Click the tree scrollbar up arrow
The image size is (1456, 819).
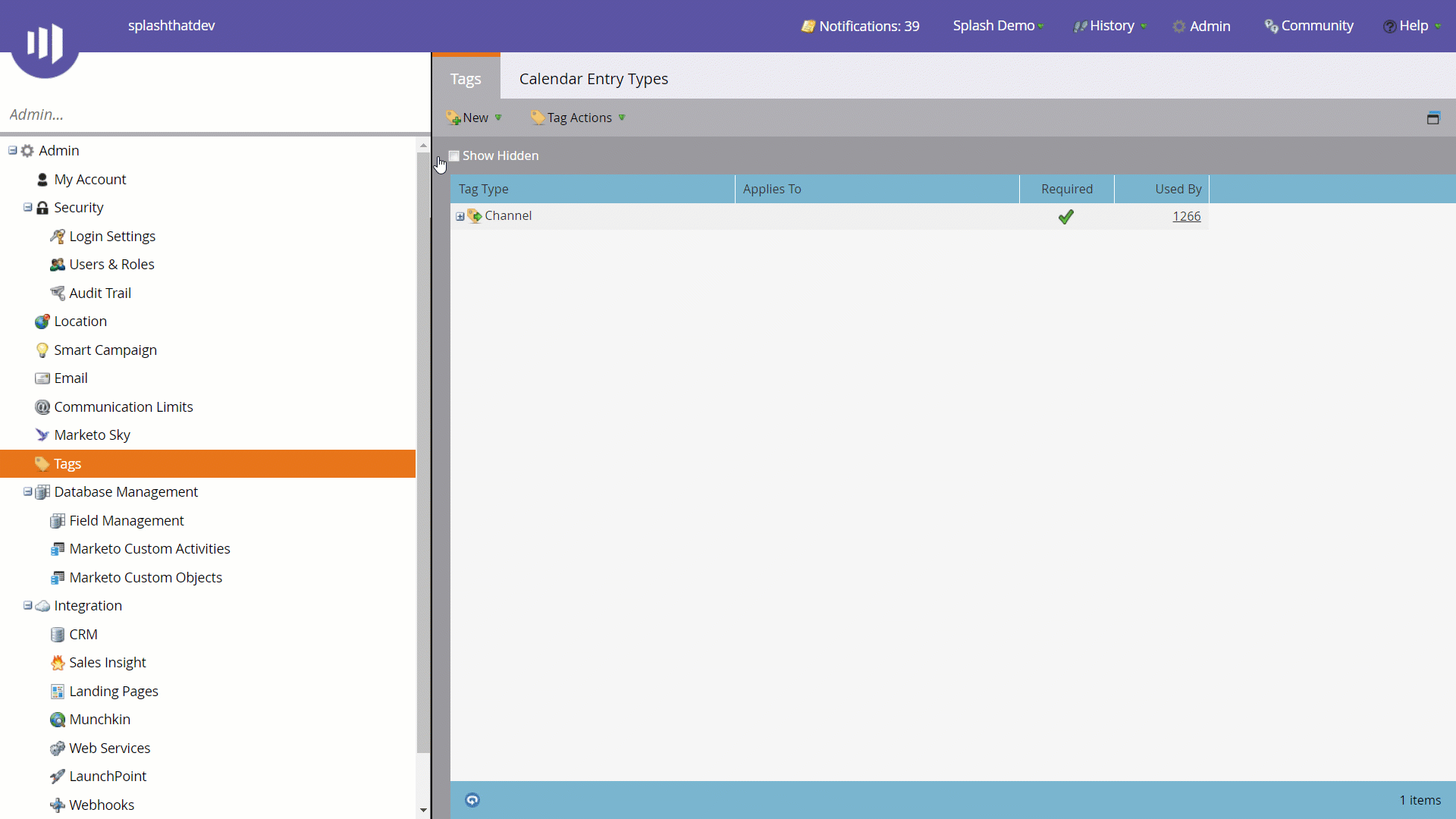coord(423,145)
